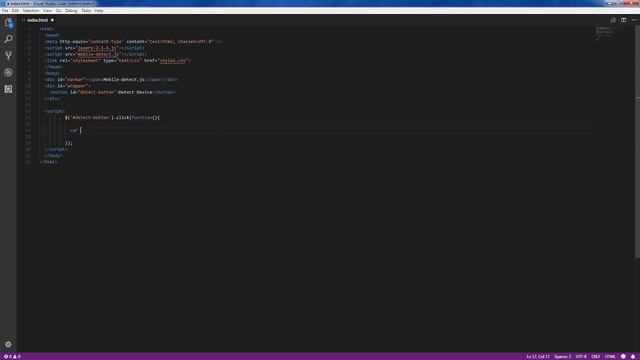Image resolution: width=640 pixels, height=360 pixels.
Task: Open the Tasks menu
Action: point(86,11)
